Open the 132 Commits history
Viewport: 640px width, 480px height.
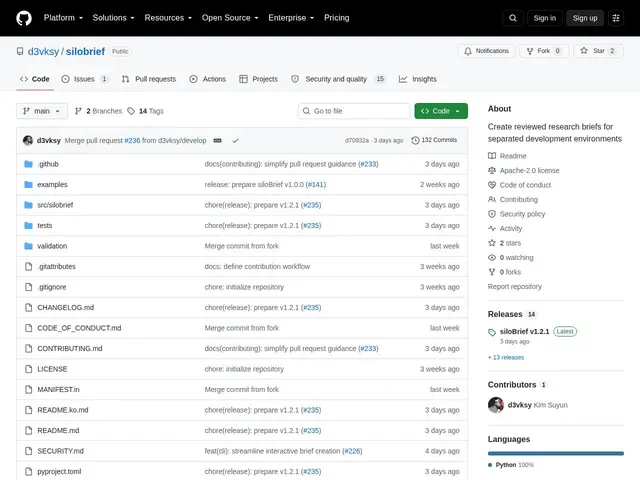434,140
